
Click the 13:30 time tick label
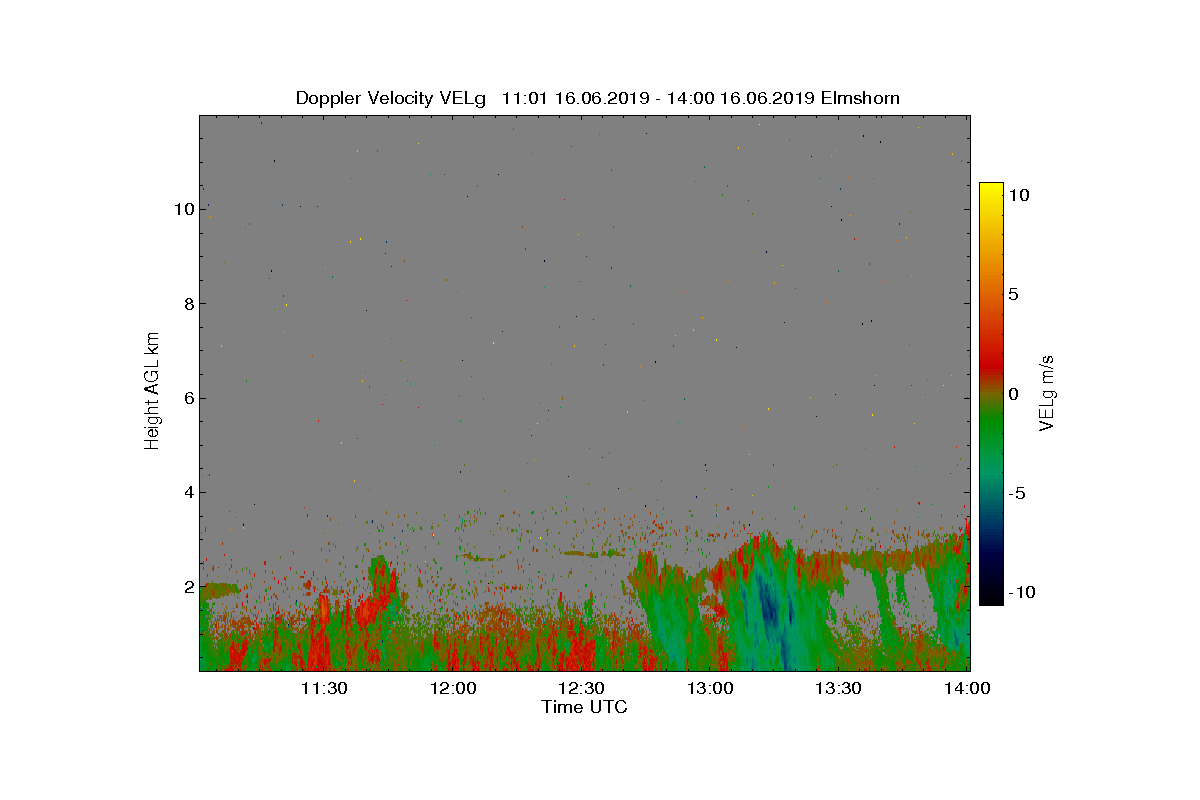[838, 688]
